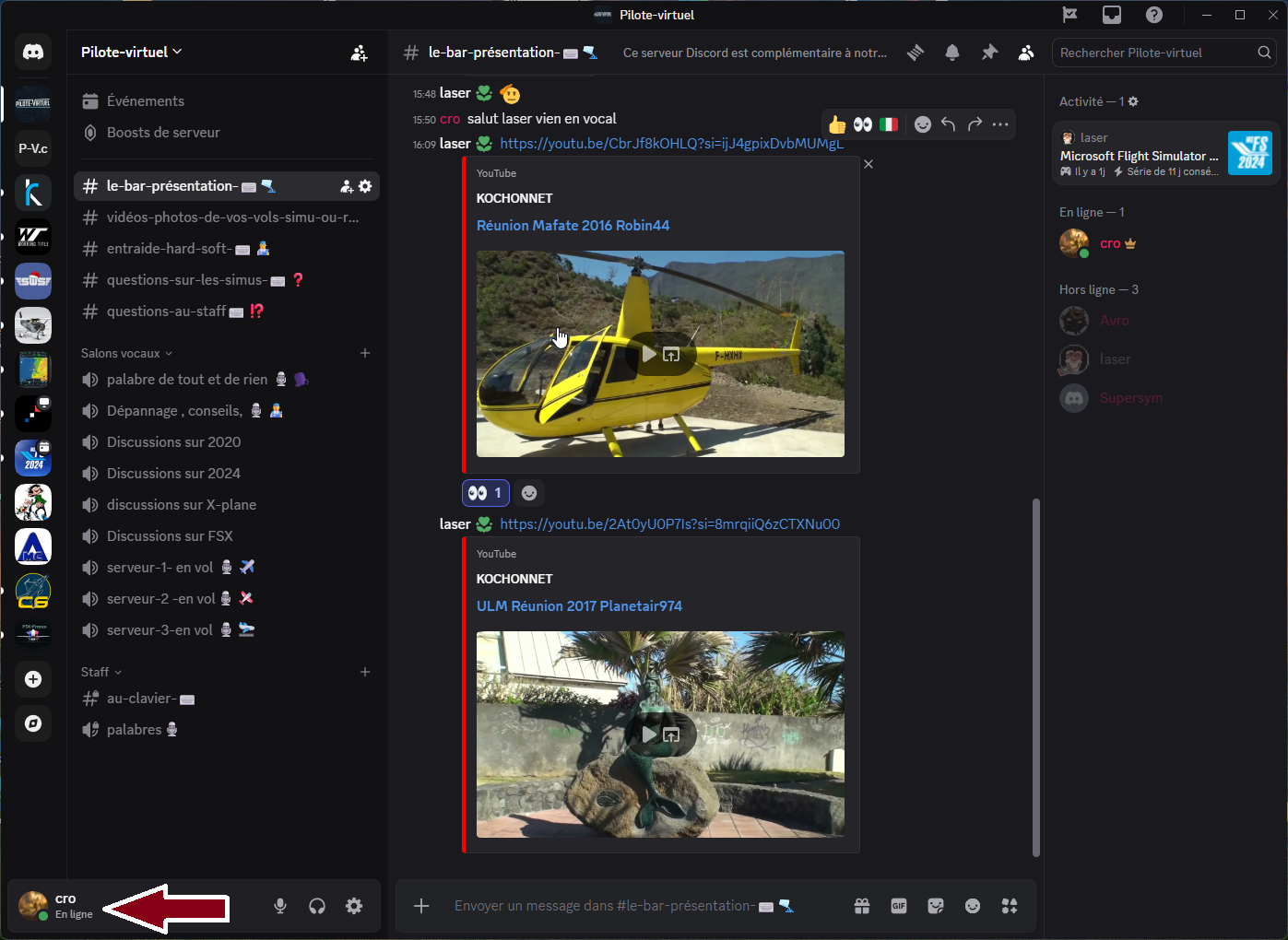
Task: Toggle headphone deafen button
Action: (317, 906)
